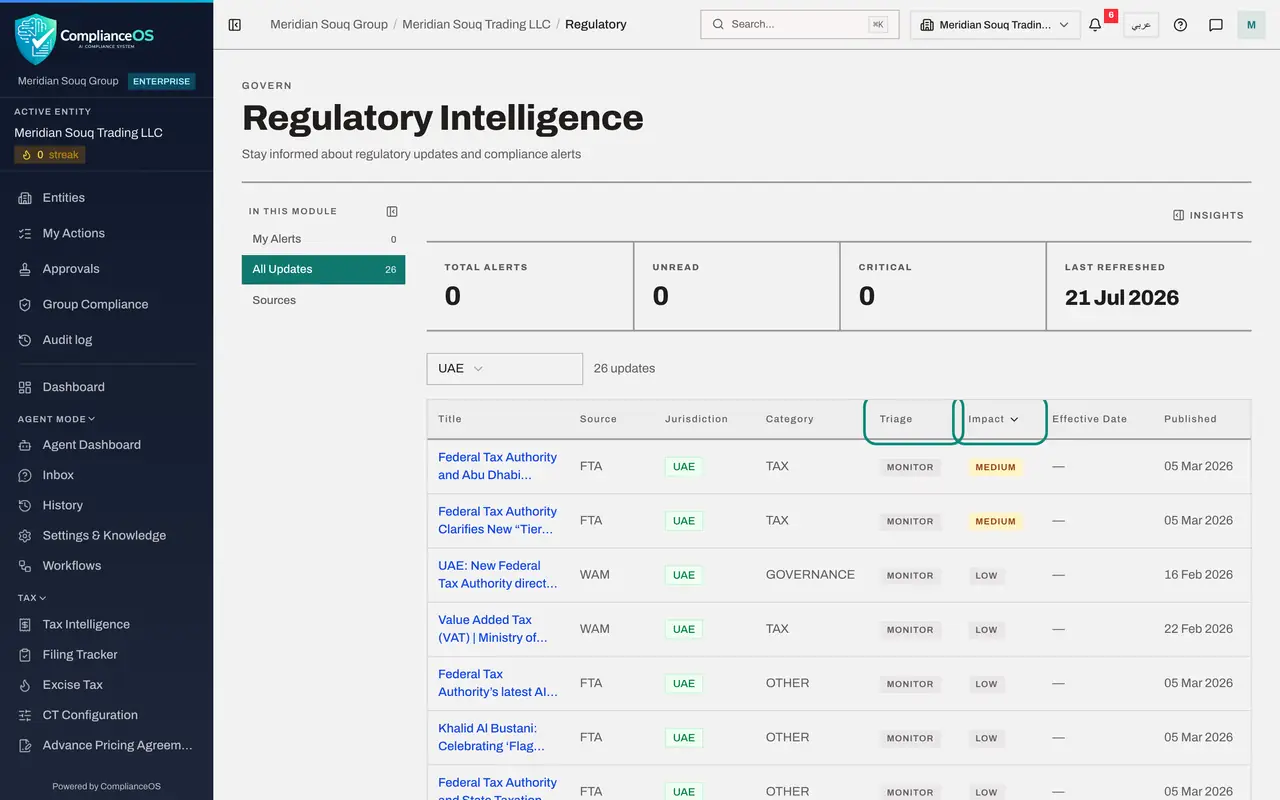
Task: Open notifications bell with 6 badge
Action: point(1096,24)
